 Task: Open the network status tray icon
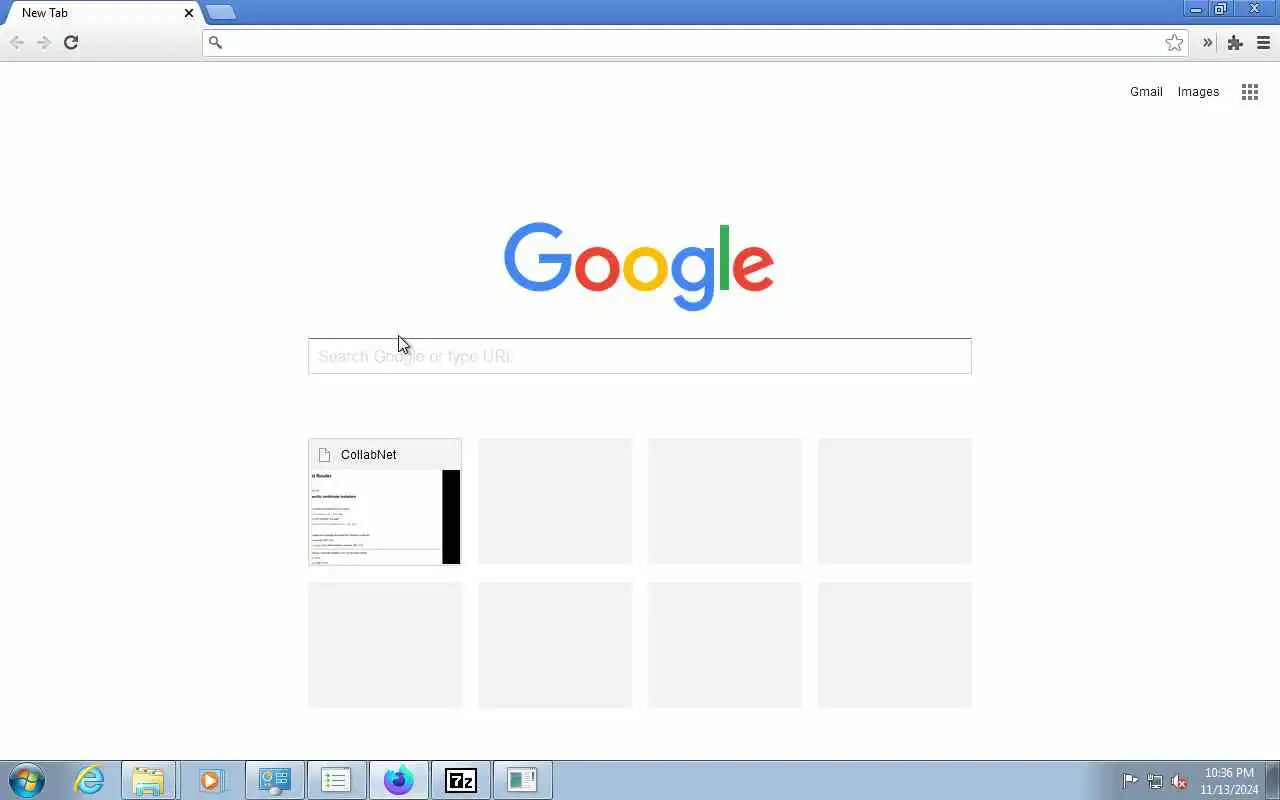[1155, 781]
